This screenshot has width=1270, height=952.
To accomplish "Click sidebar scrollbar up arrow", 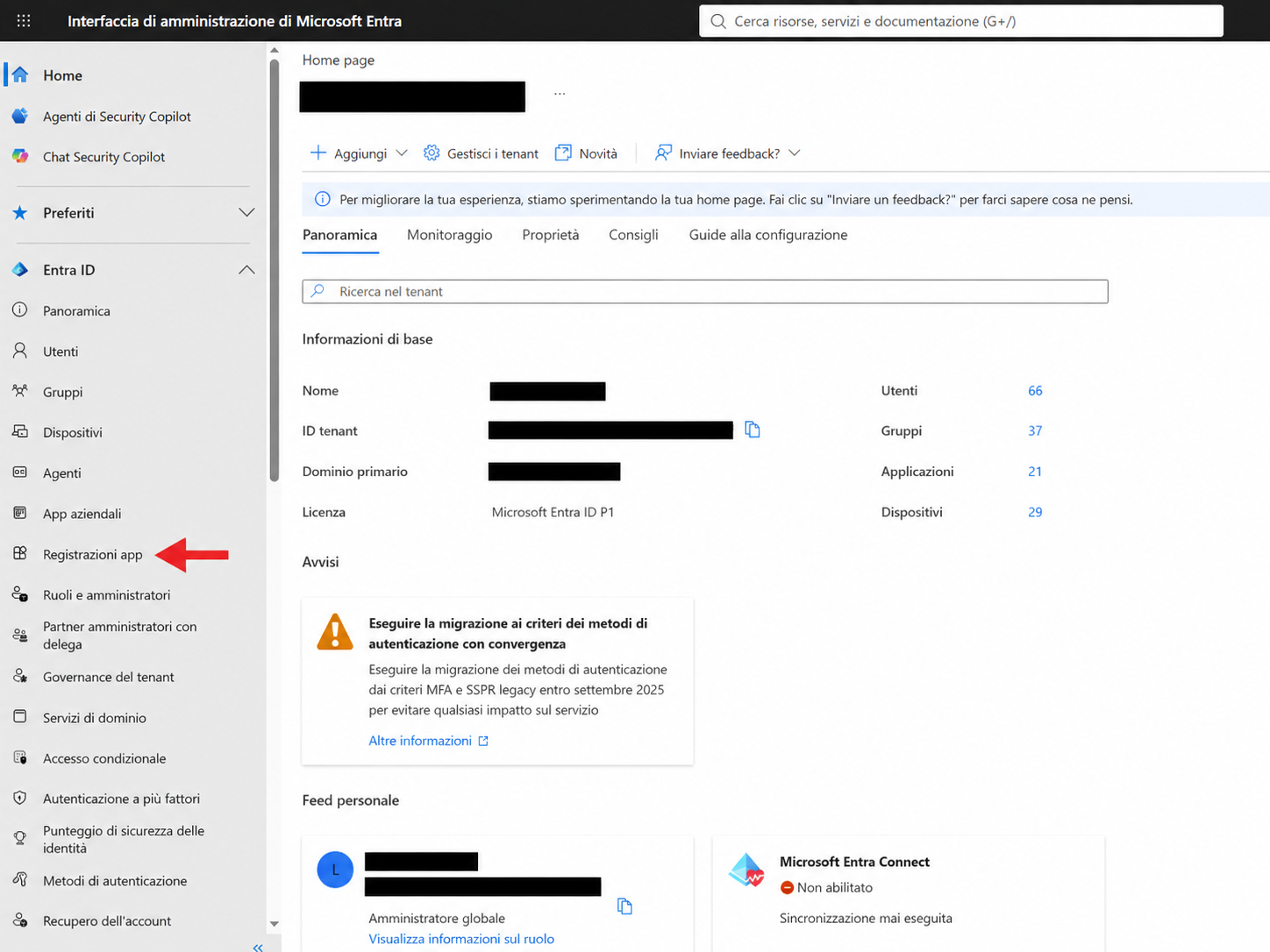I will tap(275, 51).
